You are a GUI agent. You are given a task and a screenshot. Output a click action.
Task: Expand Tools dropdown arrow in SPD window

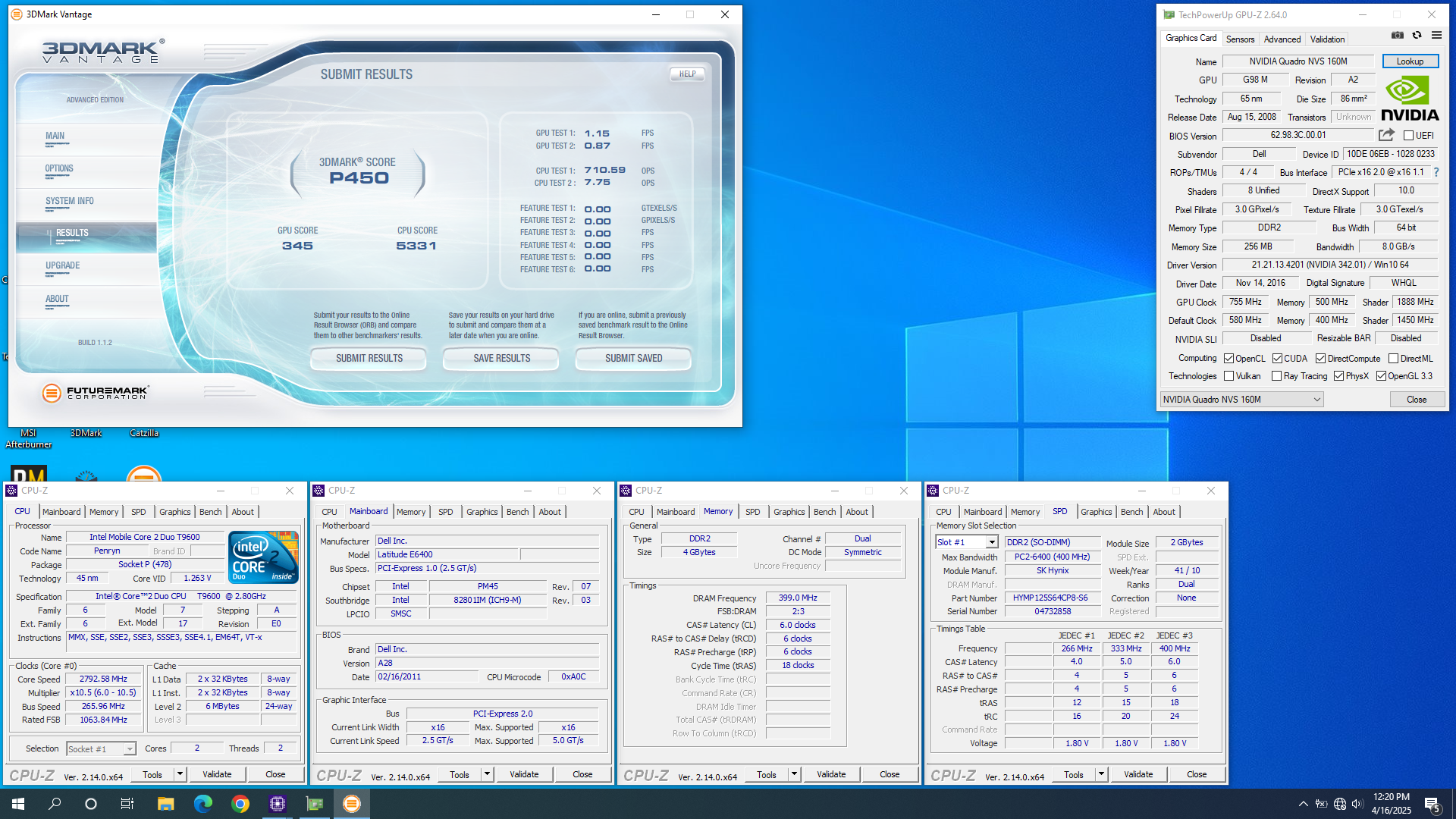tap(1101, 774)
